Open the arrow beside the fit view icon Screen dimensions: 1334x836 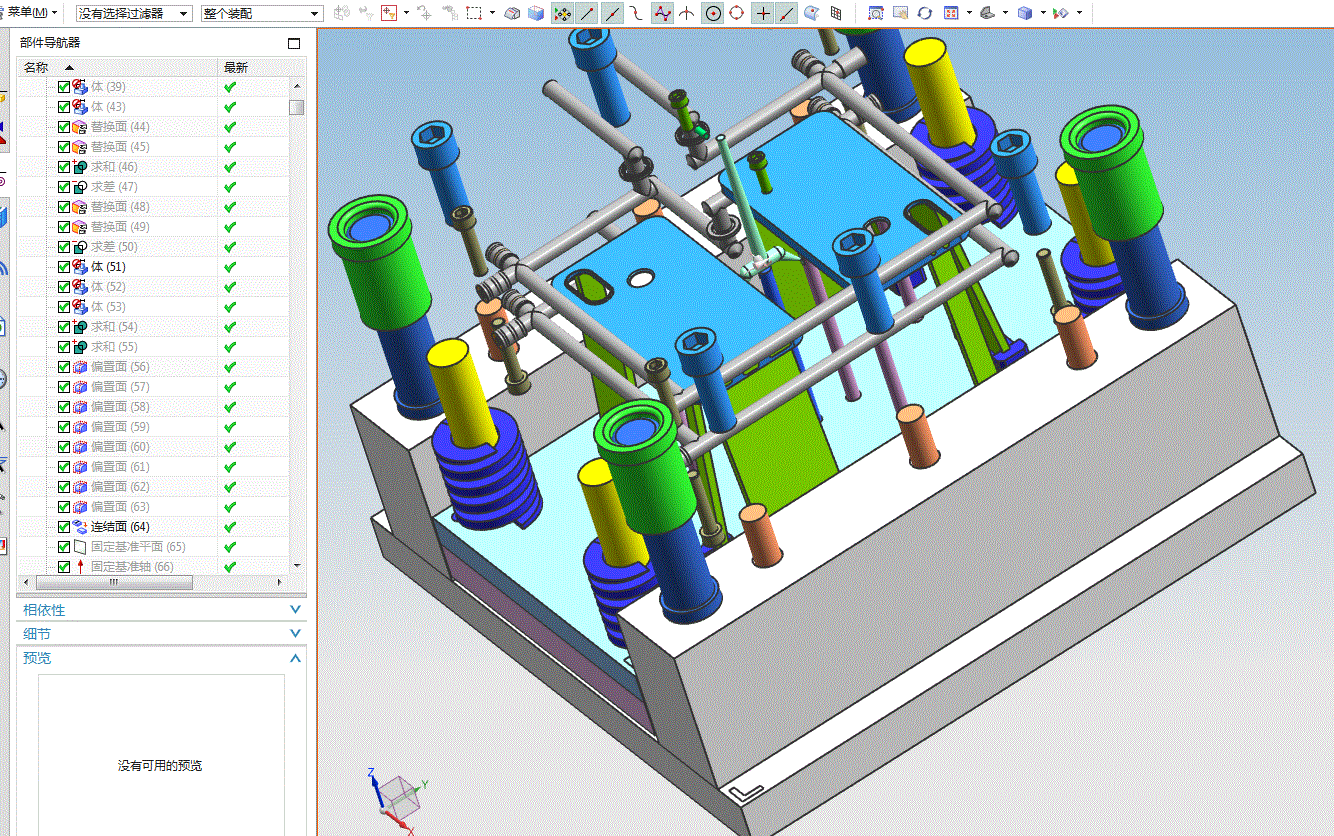tap(969, 13)
